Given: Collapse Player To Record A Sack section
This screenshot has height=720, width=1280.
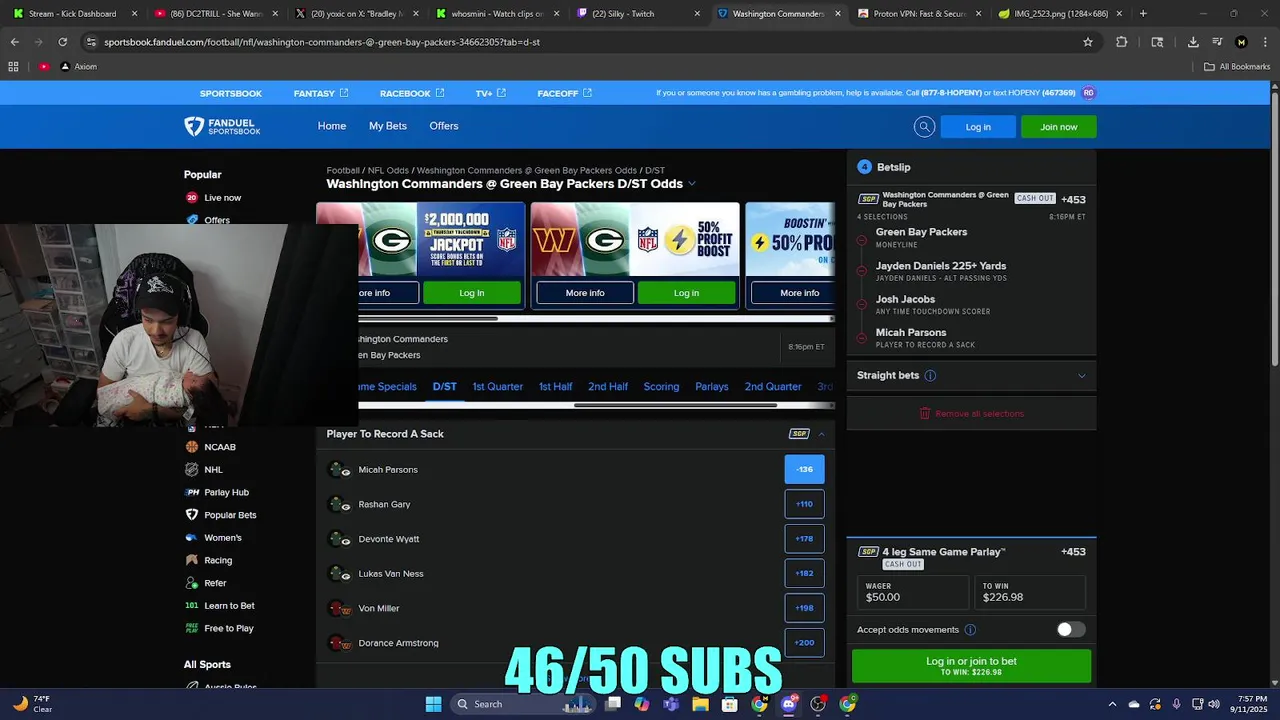Looking at the screenshot, I should point(822,434).
